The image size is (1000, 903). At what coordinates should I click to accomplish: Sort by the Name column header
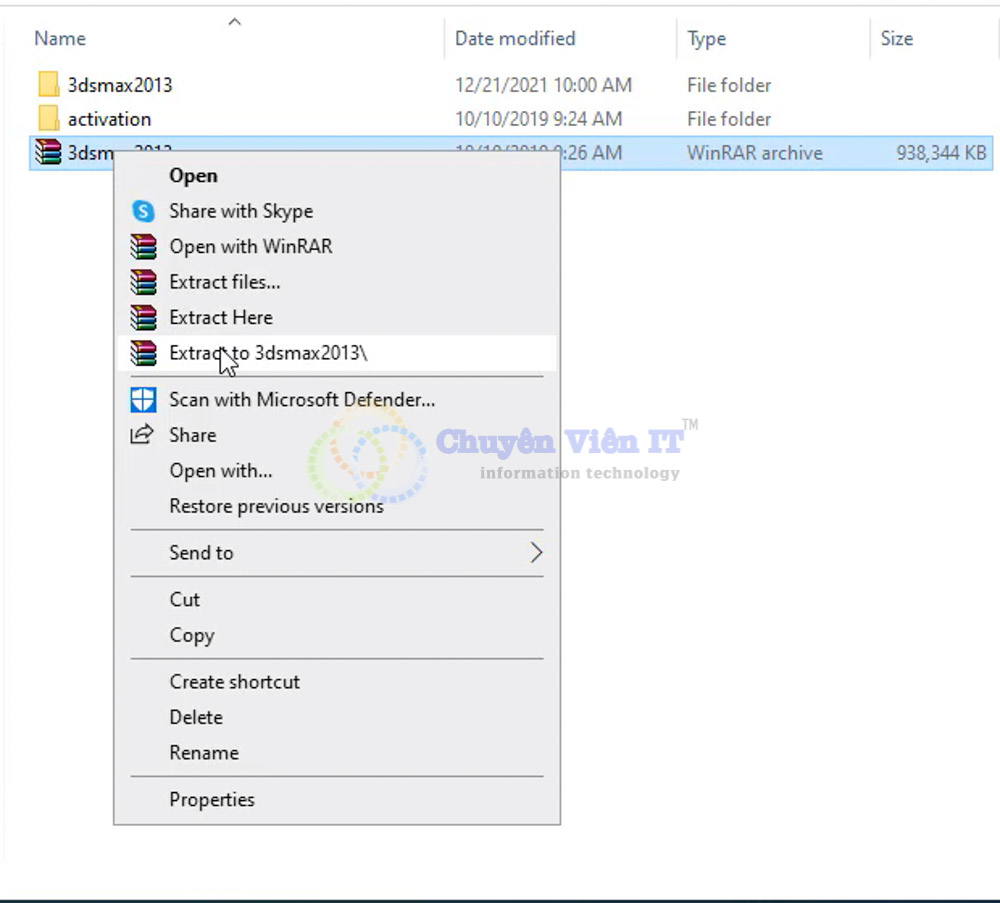pos(60,39)
